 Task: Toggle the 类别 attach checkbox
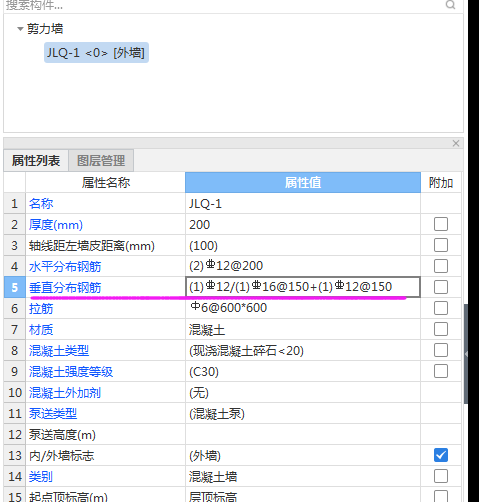pos(441,476)
